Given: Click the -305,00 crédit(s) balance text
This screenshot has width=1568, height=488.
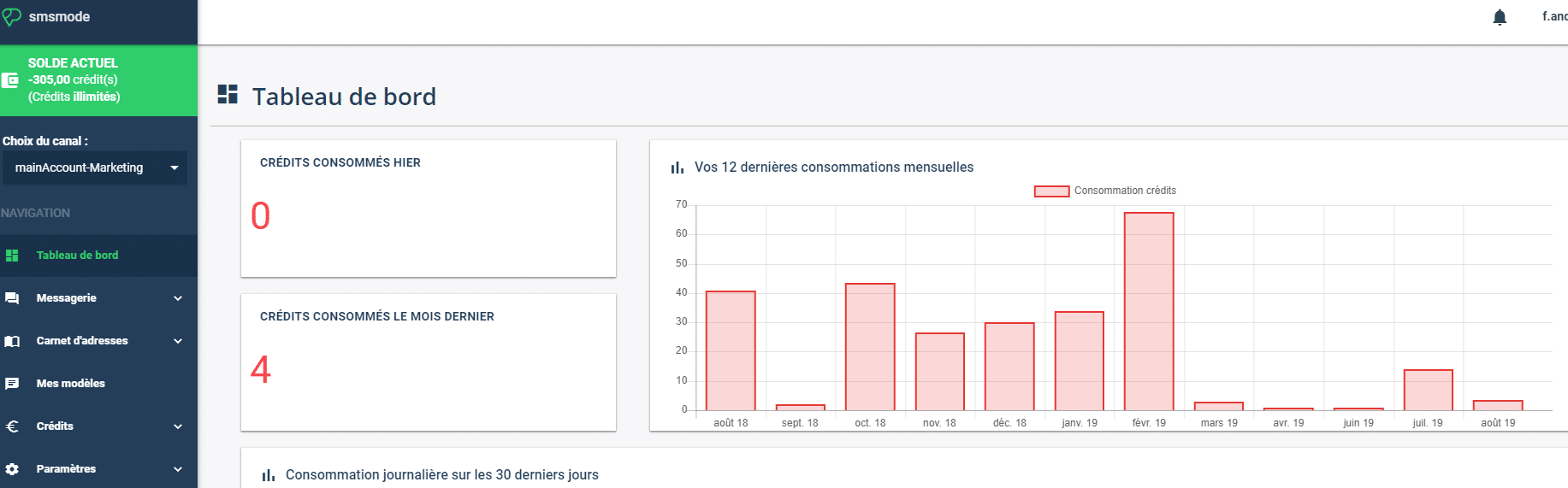Looking at the screenshot, I should click(x=73, y=79).
